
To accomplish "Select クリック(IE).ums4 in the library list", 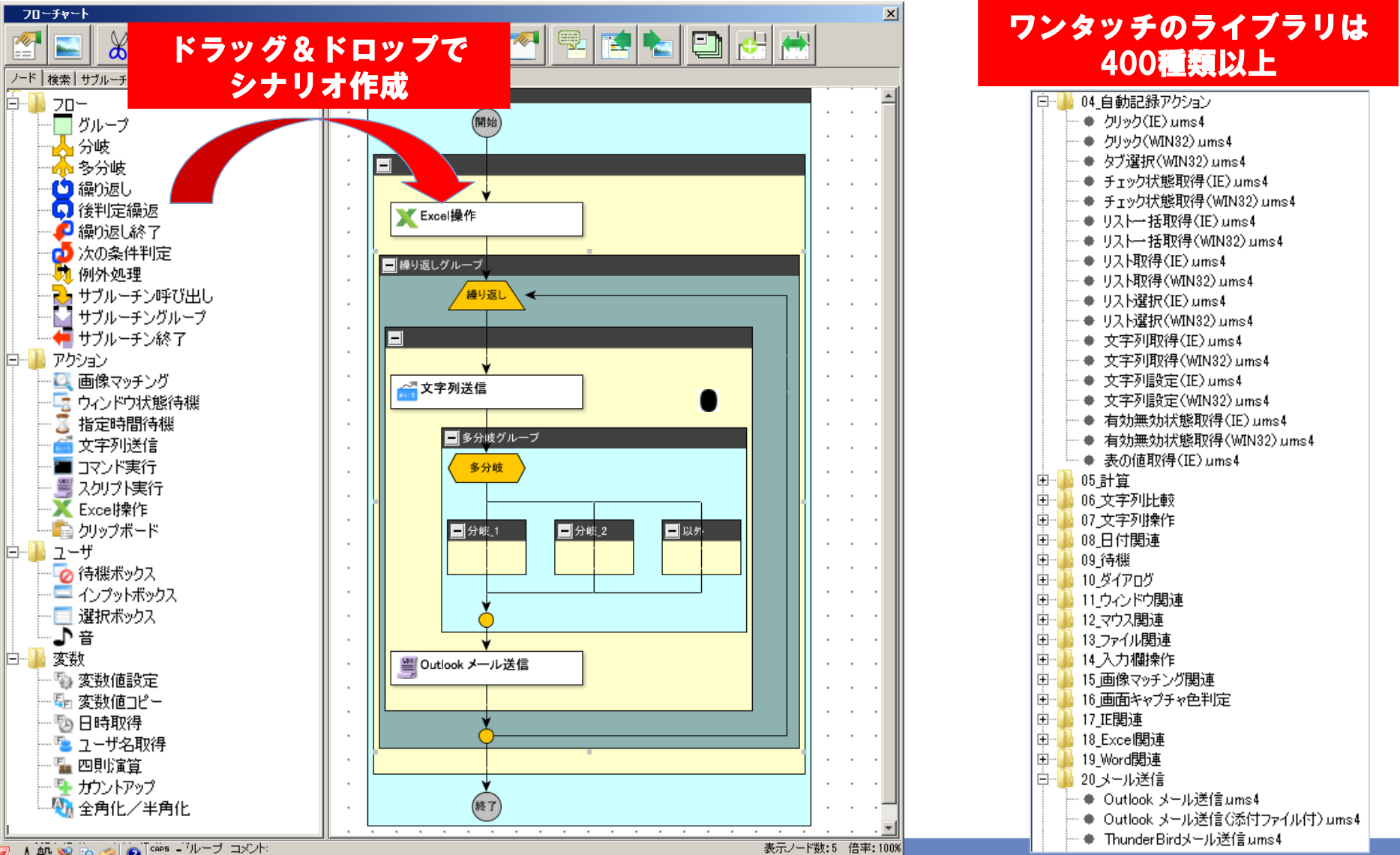I will (x=1153, y=121).
